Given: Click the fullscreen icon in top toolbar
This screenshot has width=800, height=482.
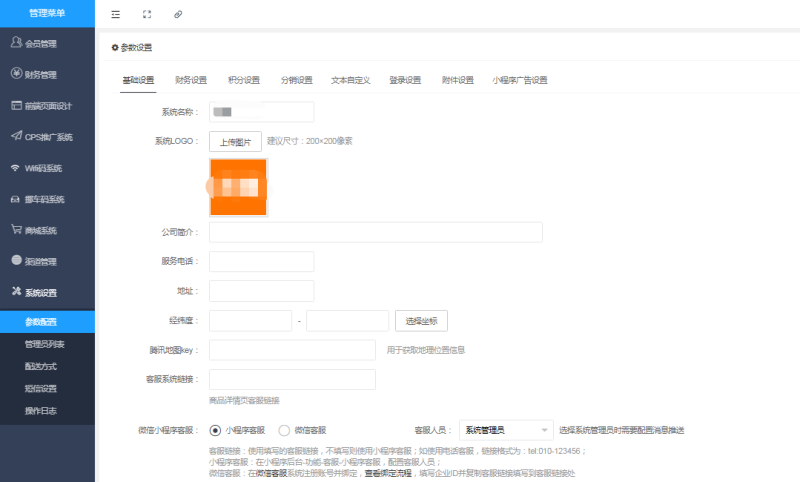Looking at the screenshot, I should [147, 14].
